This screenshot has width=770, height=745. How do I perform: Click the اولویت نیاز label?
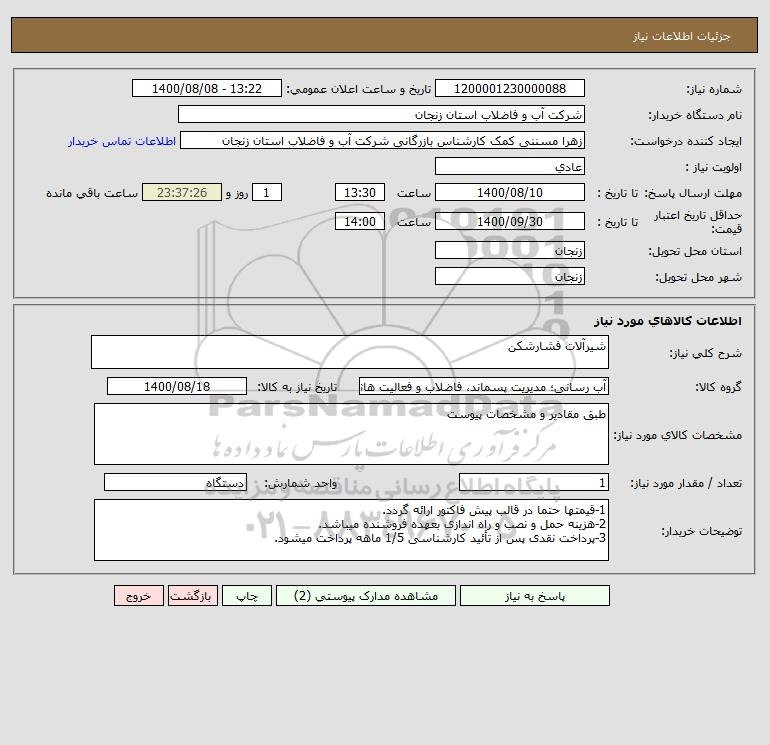pyautogui.click(x=714, y=167)
